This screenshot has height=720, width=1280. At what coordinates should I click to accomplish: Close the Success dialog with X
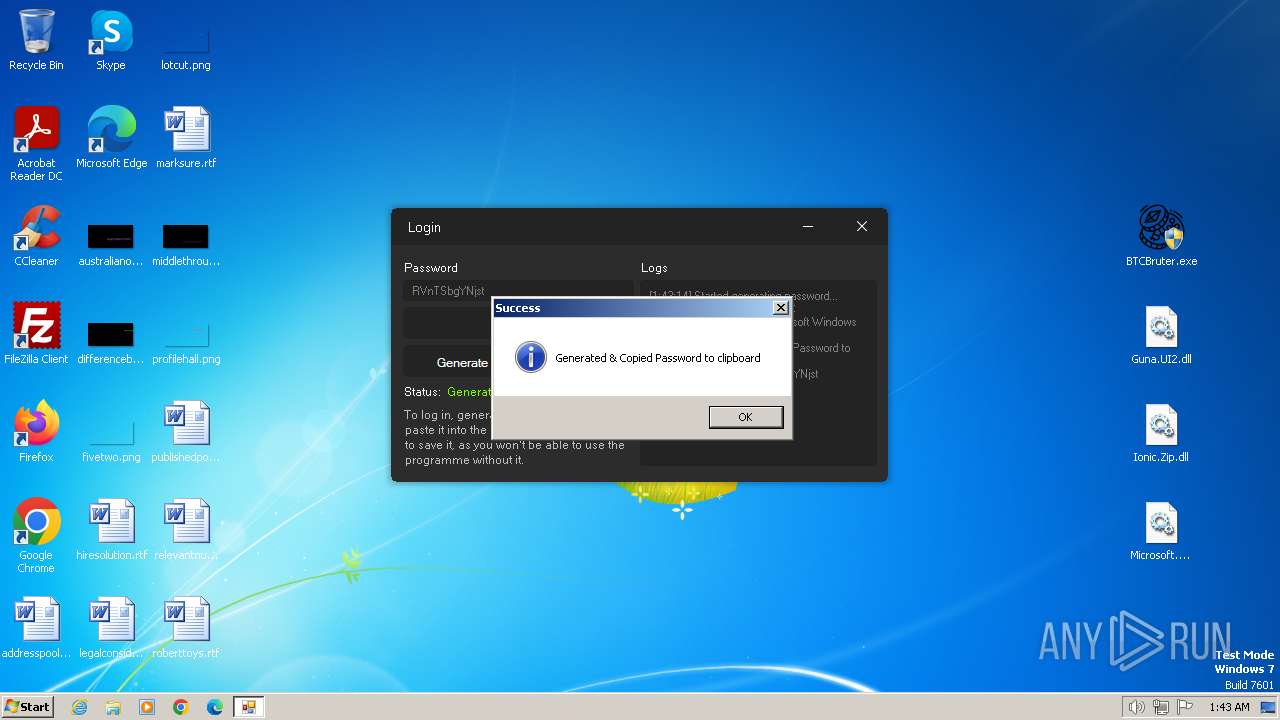780,308
